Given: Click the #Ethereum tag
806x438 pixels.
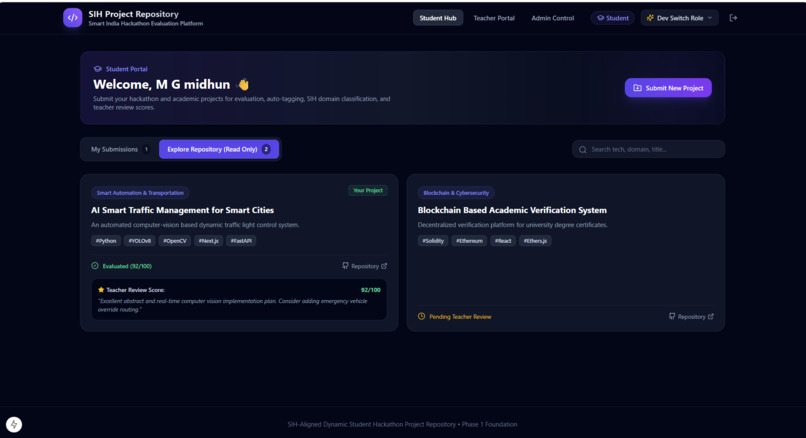Looking at the screenshot, I should pos(469,241).
